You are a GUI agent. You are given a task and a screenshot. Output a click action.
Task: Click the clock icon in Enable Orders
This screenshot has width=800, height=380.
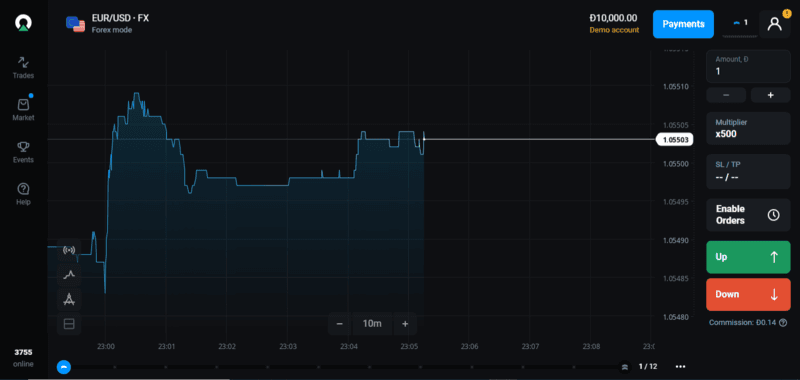[x=773, y=215]
